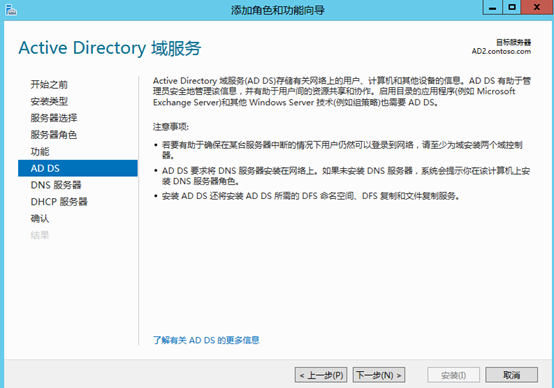Maximize the wizard window
Viewport: 554px width, 388px height.
[512, 7]
